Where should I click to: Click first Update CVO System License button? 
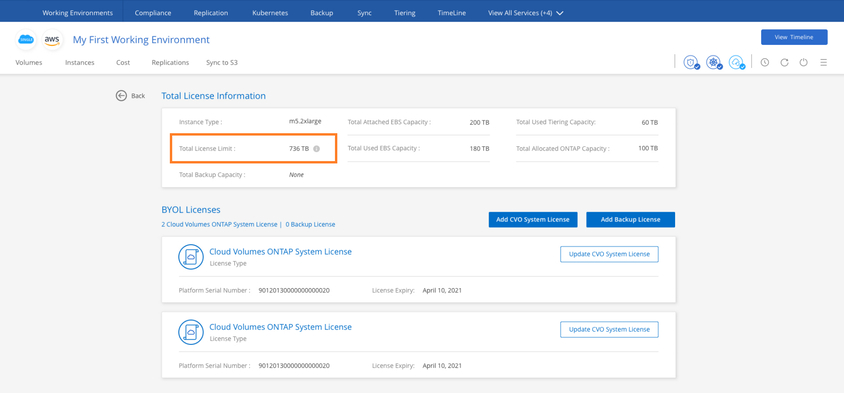[609, 254]
